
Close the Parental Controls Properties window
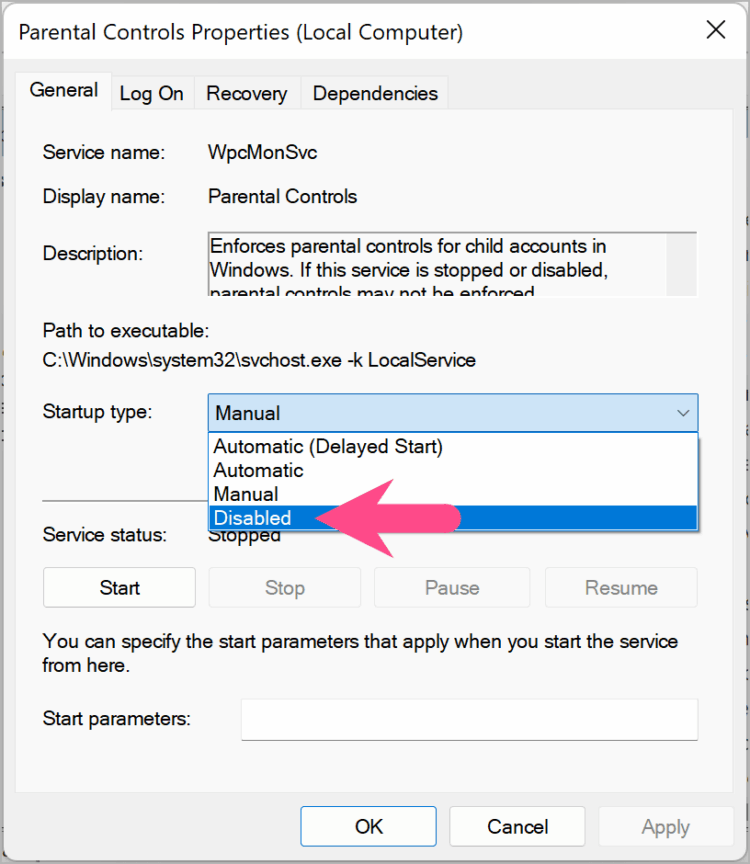[x=716, y=30]
